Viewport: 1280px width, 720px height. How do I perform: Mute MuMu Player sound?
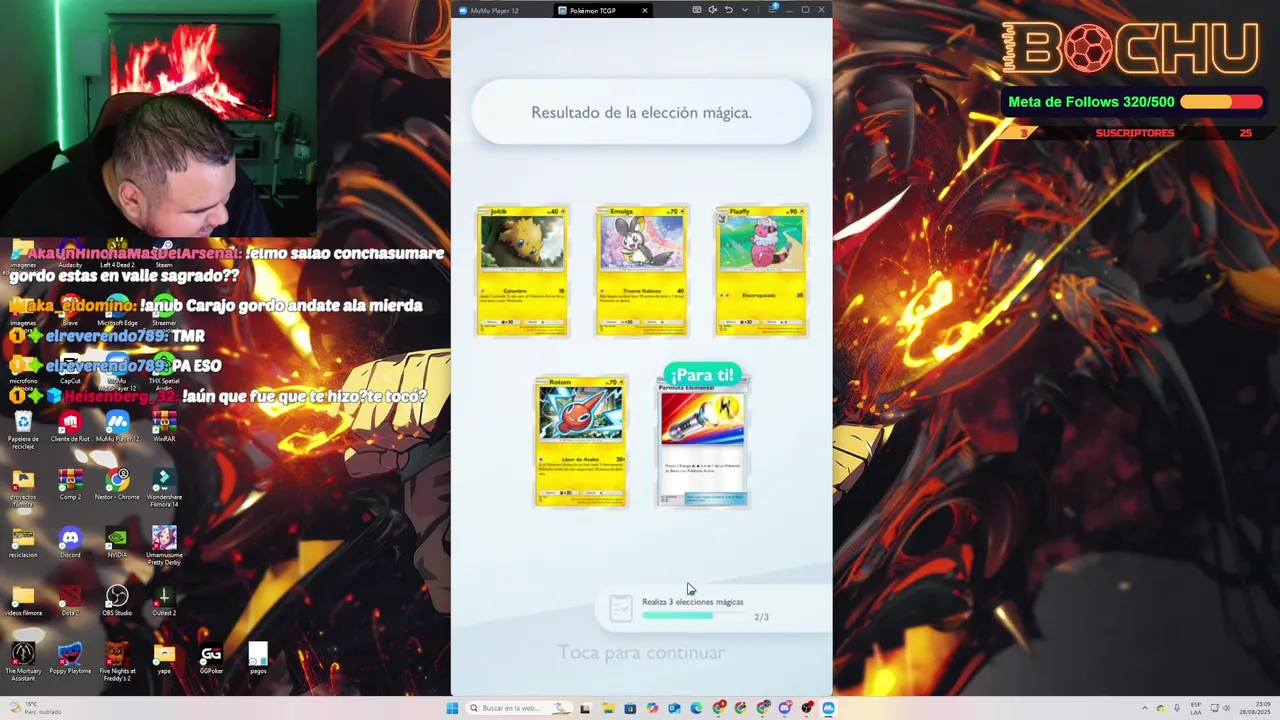click(x=713, y=10)
